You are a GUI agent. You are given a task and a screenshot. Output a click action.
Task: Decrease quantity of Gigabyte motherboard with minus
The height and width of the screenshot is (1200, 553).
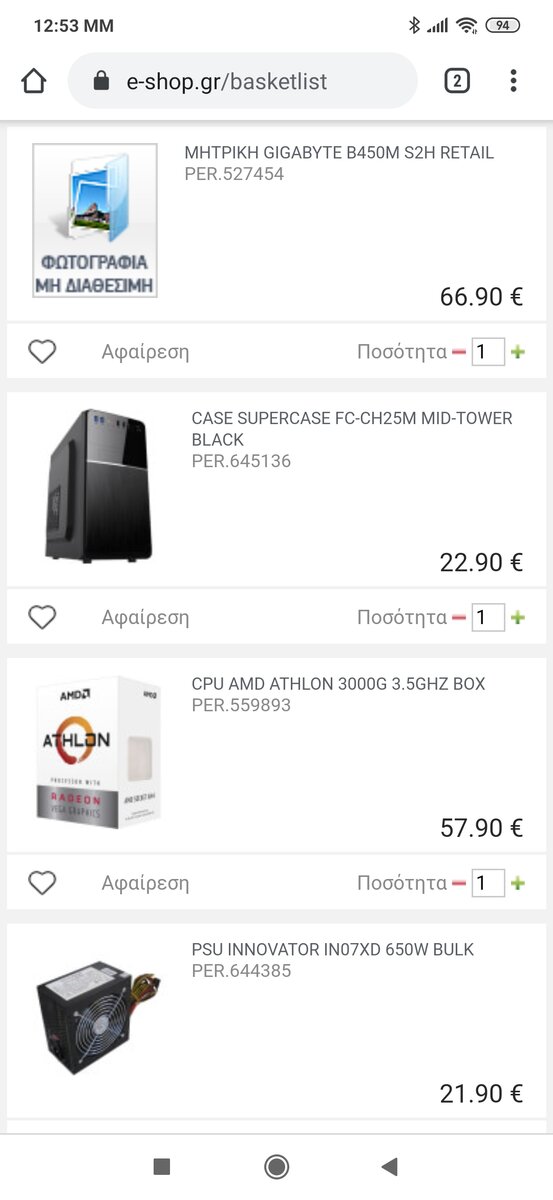coord(459,352)
